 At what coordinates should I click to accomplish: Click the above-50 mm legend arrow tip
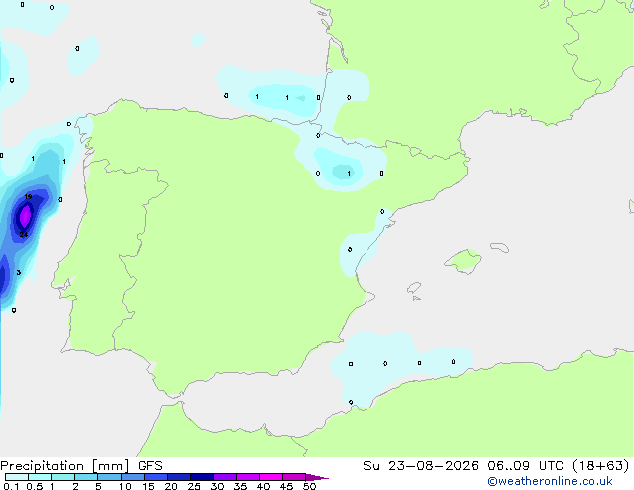(317, 477)
